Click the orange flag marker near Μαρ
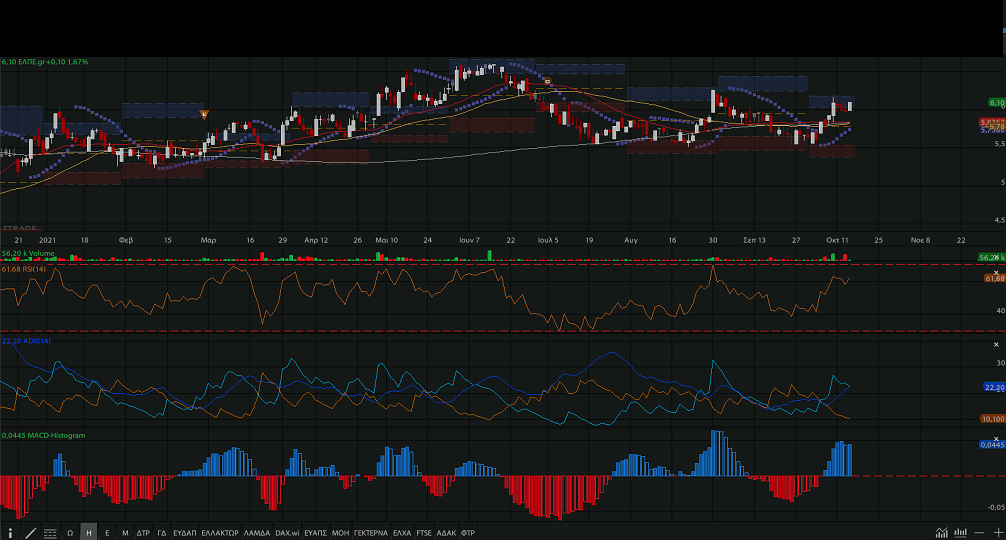The image size is (1006, 540). click(x=204, y=115)
